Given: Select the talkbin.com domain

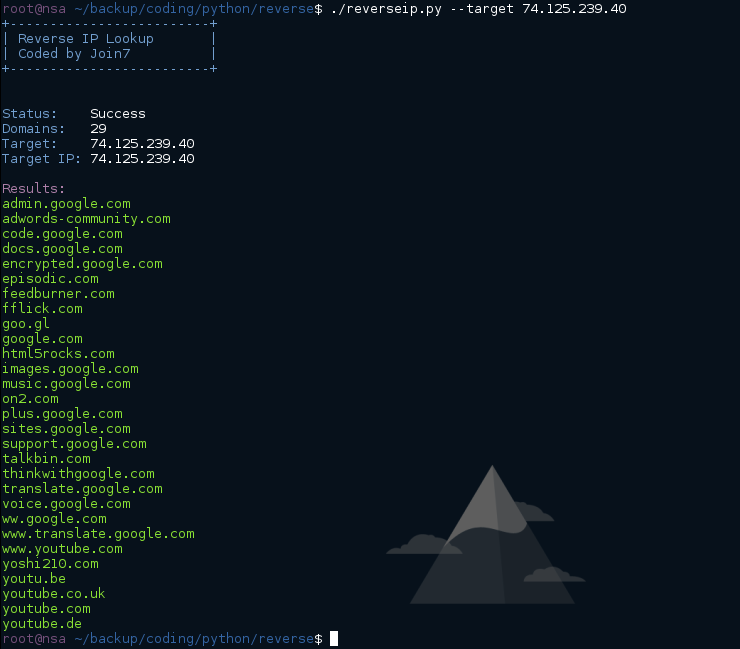Looking at the screenshot, I should [46, 459].
